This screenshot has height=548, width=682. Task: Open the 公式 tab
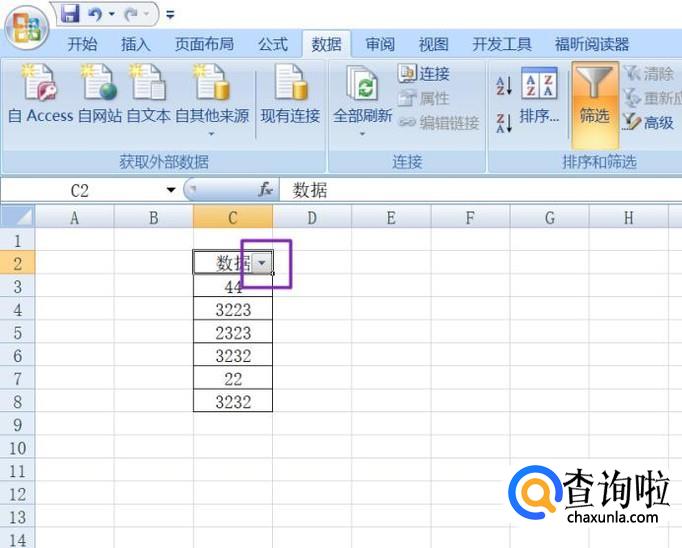coord(273,44)
